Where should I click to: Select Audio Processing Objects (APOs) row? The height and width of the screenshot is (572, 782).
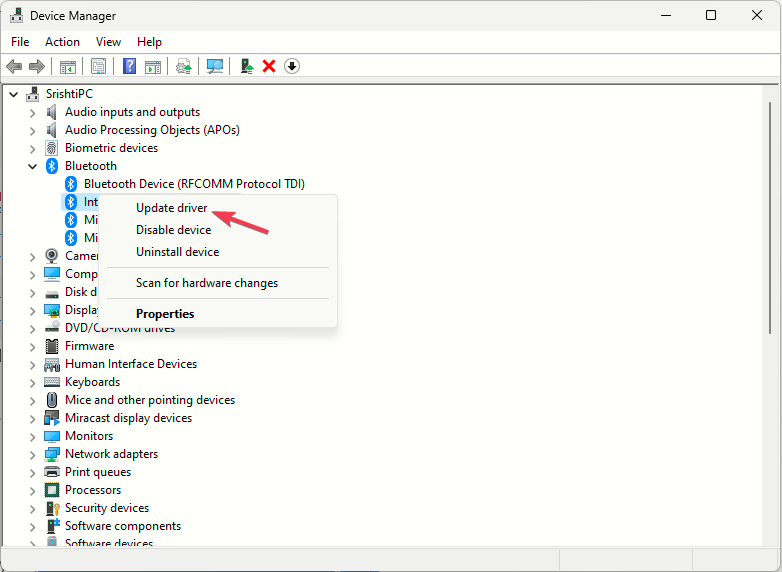pyautogui.click(x=152, y=130)
